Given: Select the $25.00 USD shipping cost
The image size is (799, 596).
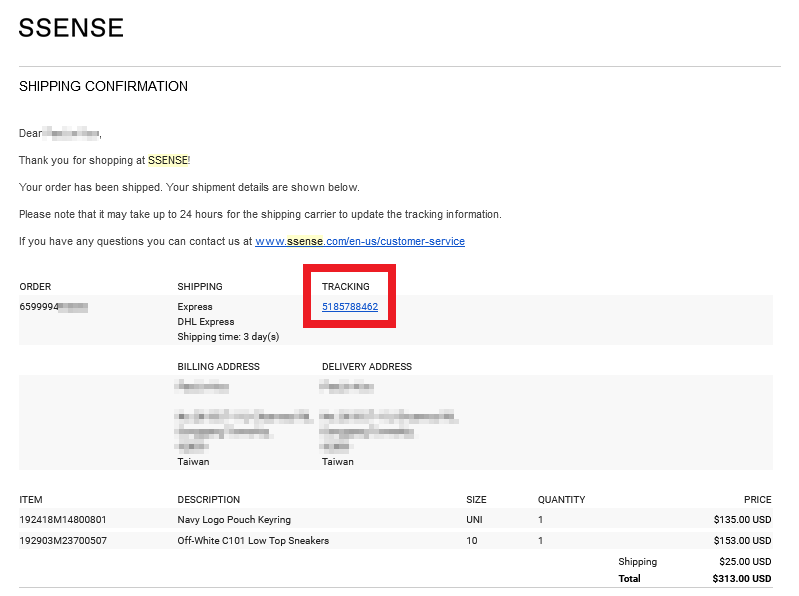Looking at the screenshot, I should [745, 561].
